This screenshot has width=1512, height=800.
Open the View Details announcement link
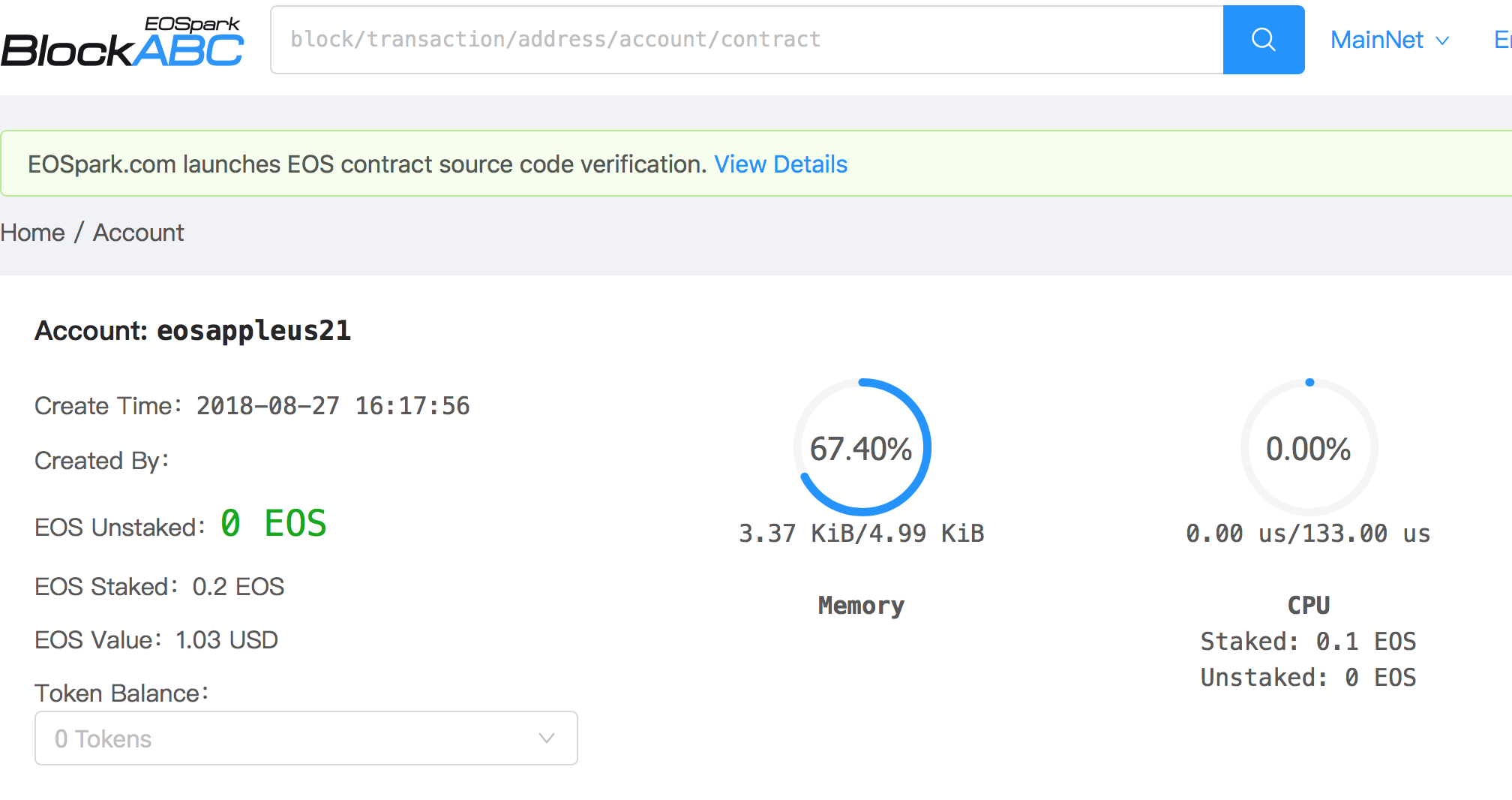[780, 164]
